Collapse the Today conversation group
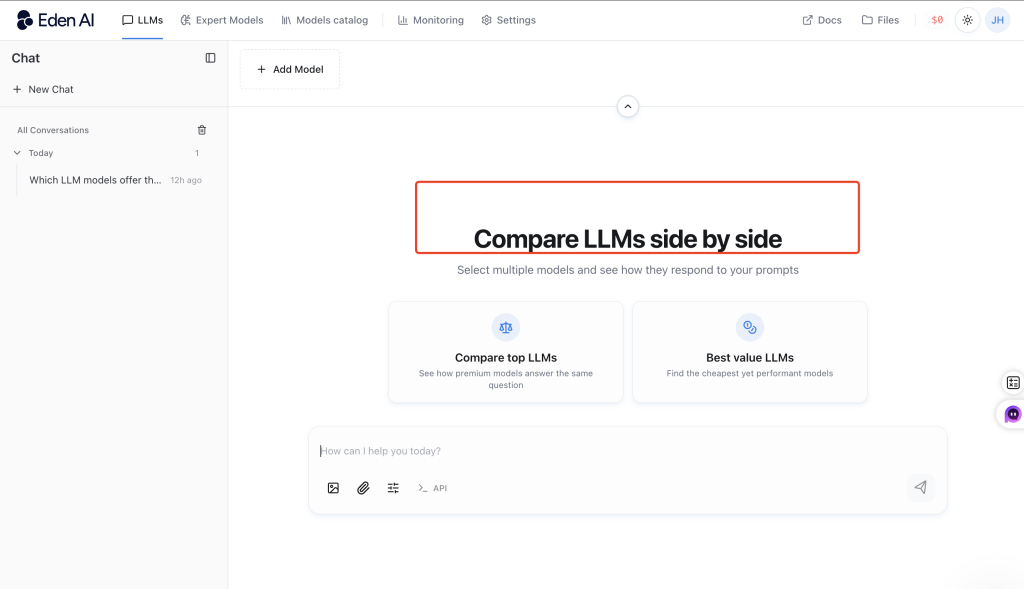This screenshot has height=589, width=1024. (x=17, y=153)
